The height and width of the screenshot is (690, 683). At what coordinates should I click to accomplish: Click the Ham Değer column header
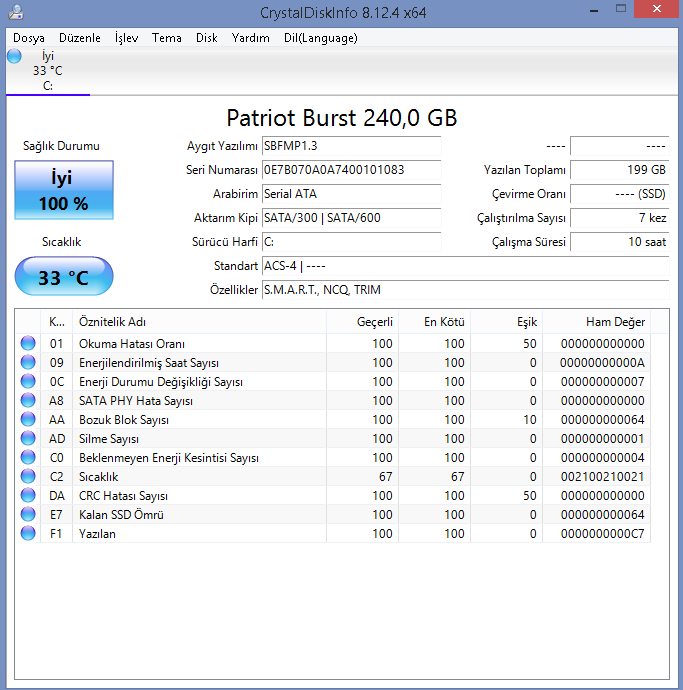click(x=597, y=322)
